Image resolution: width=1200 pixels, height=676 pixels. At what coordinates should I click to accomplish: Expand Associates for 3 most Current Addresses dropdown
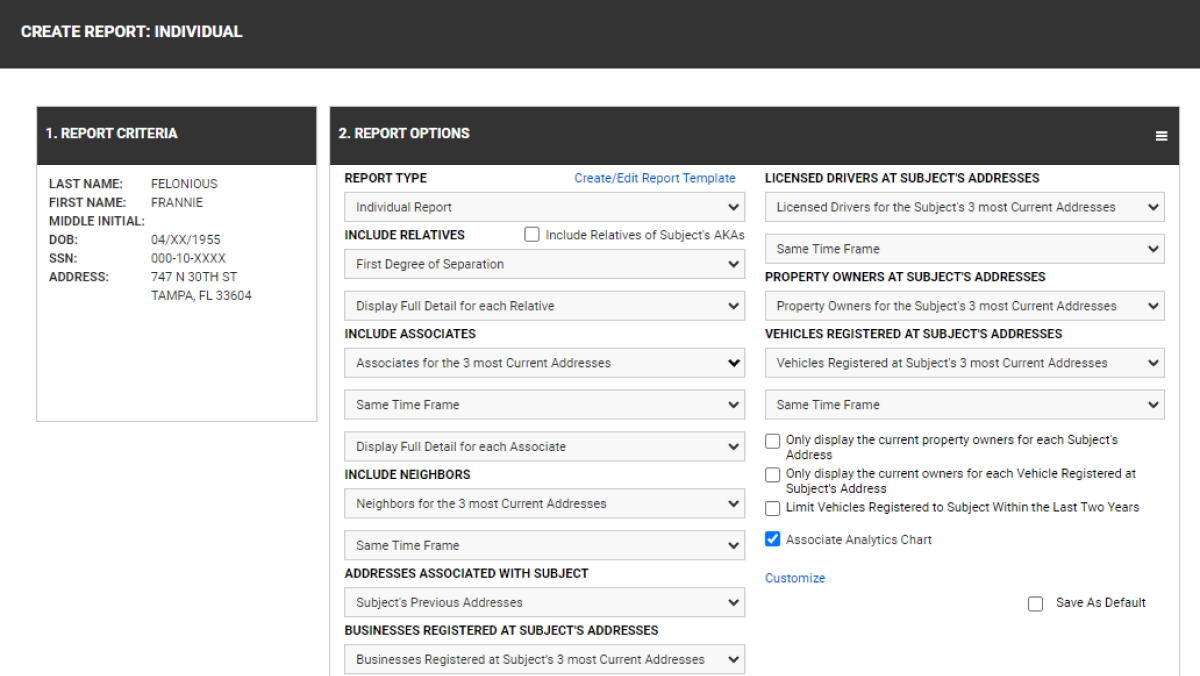(x=544, y=363)
